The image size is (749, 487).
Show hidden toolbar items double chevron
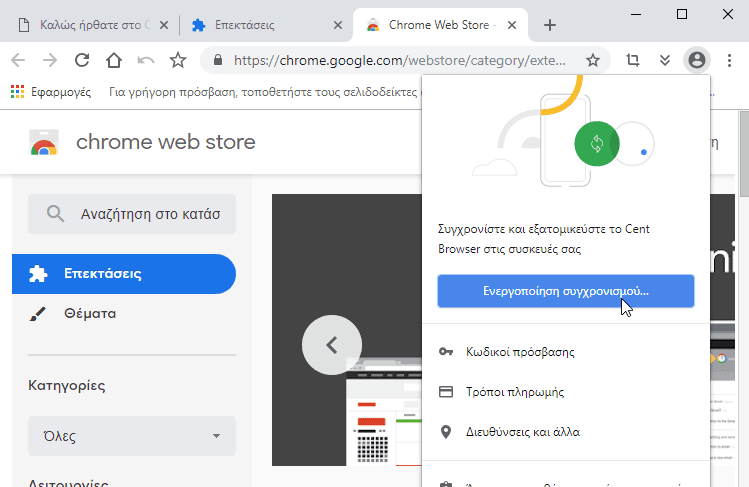(664, 60)
